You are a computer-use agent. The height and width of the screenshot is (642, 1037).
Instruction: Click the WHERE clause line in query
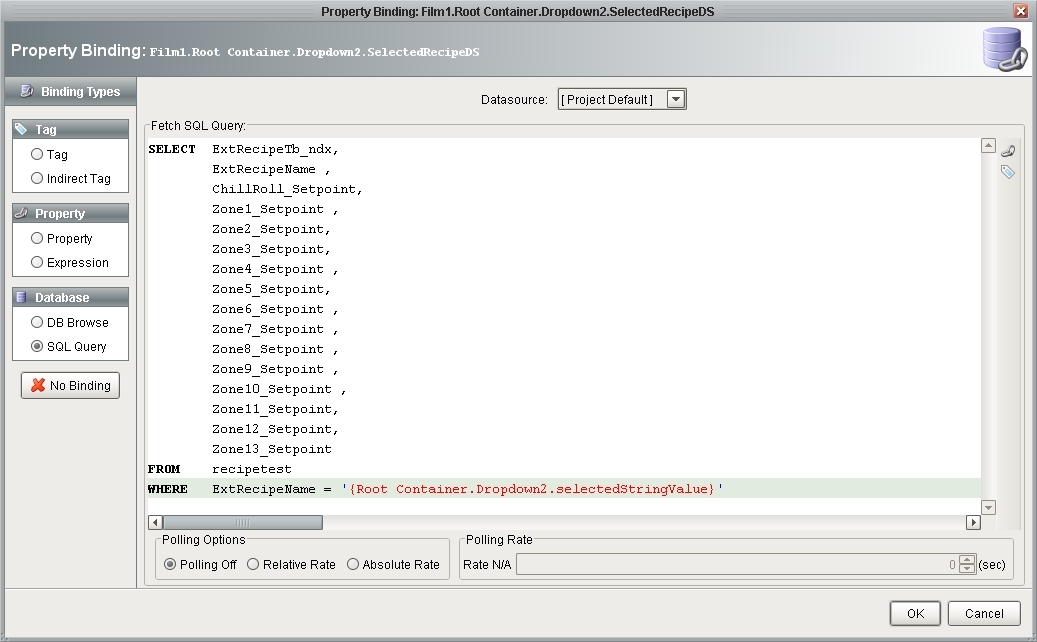coord(564,489)
